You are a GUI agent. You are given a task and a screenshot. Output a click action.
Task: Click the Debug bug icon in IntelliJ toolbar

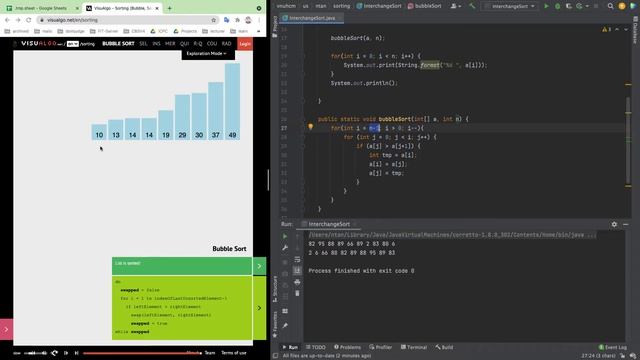(558, 6)
